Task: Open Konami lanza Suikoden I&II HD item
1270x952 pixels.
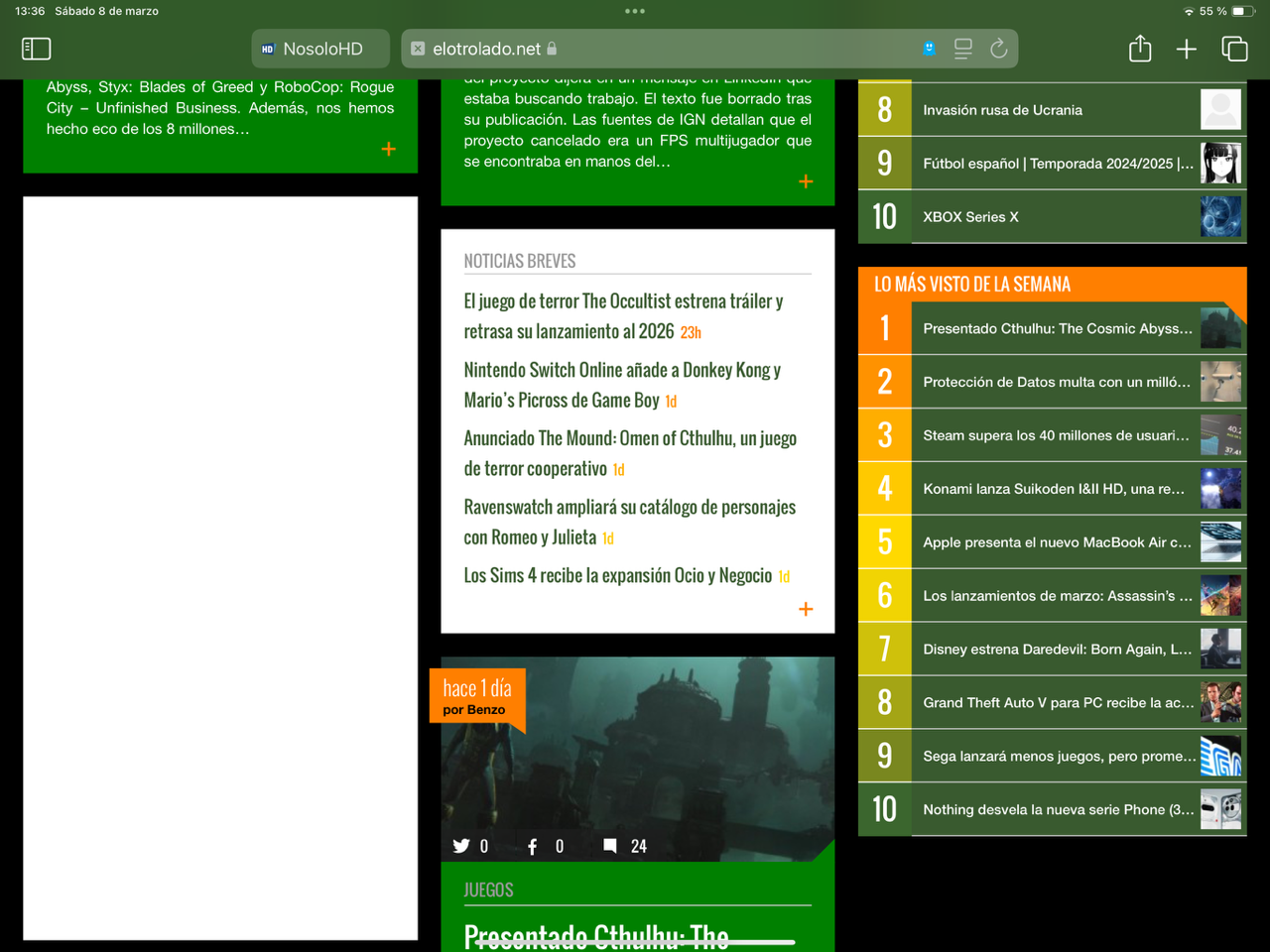Action: click(x=1054, y=489)
